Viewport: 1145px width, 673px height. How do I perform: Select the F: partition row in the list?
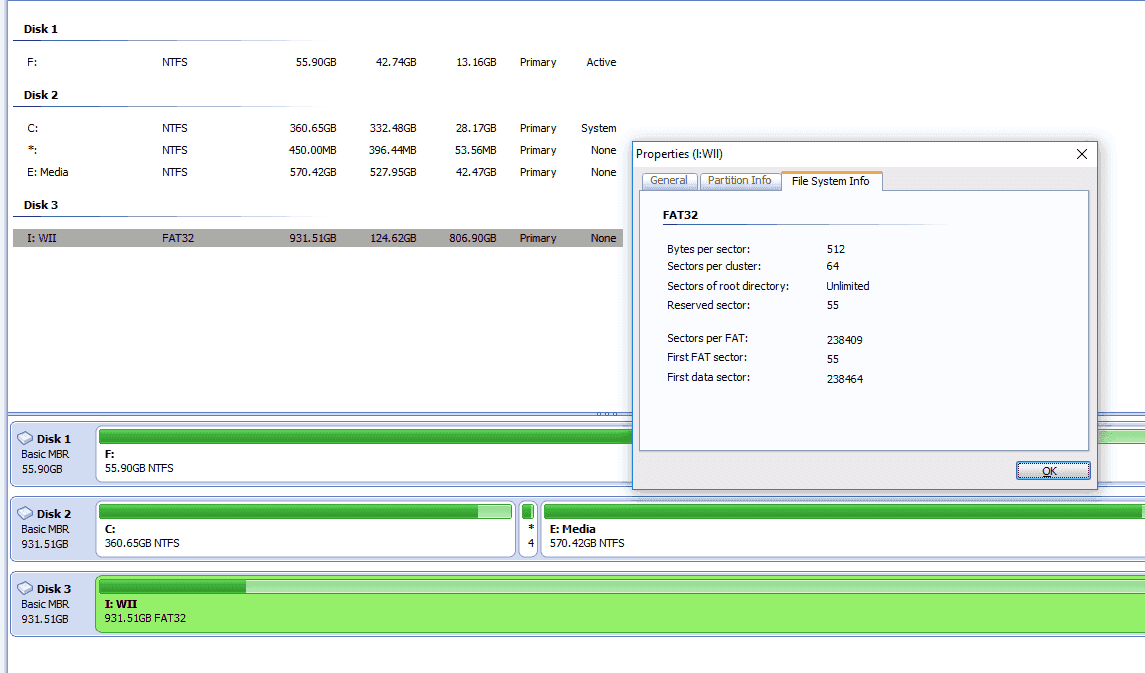click(318, 63)
